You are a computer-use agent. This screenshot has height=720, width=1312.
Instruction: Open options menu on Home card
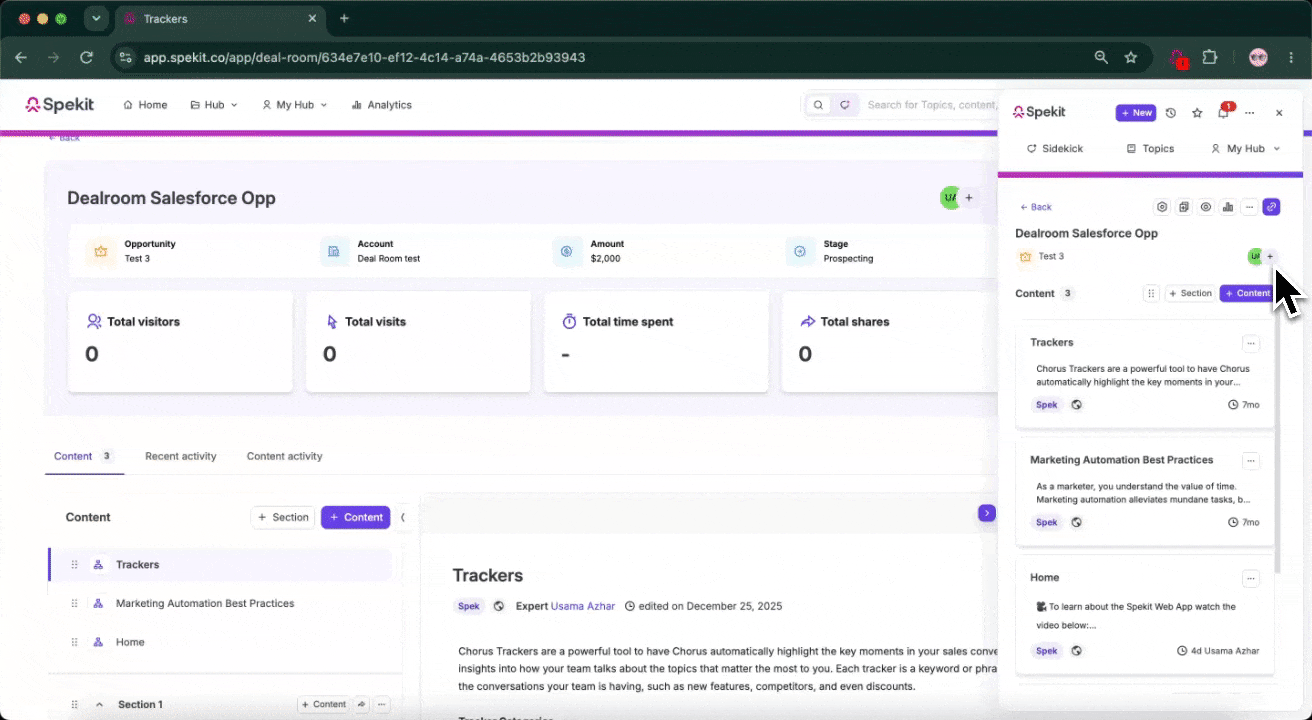1251,578
